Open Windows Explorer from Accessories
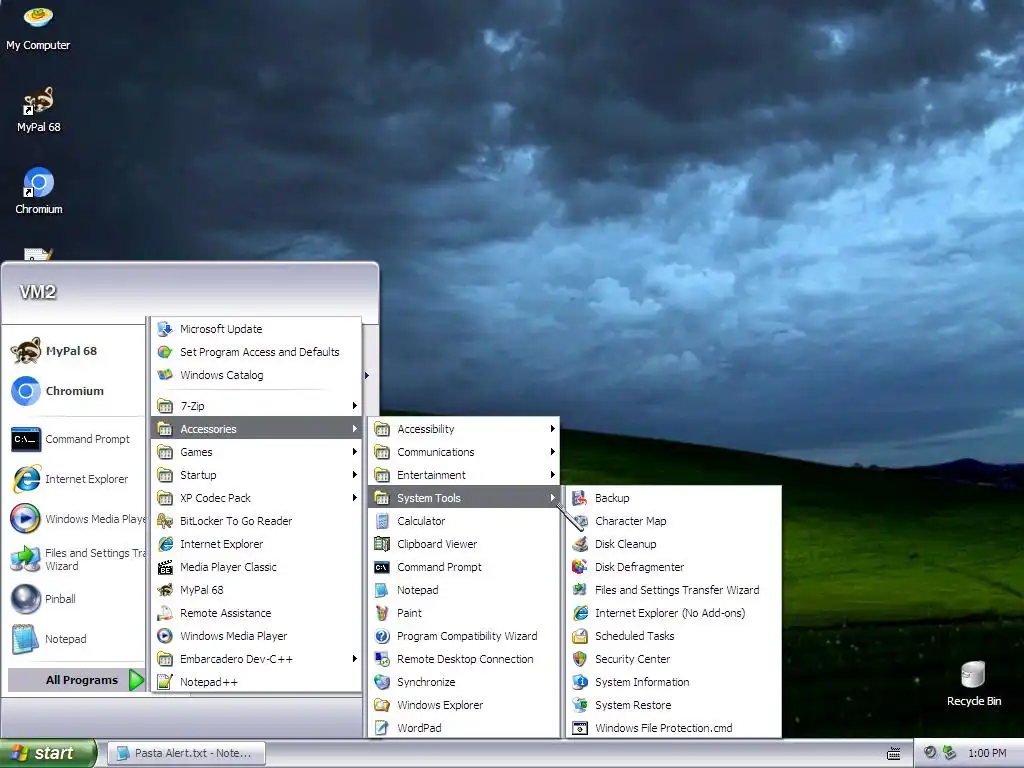Viewport: 1024px width, 768px height. pos(464,705)
